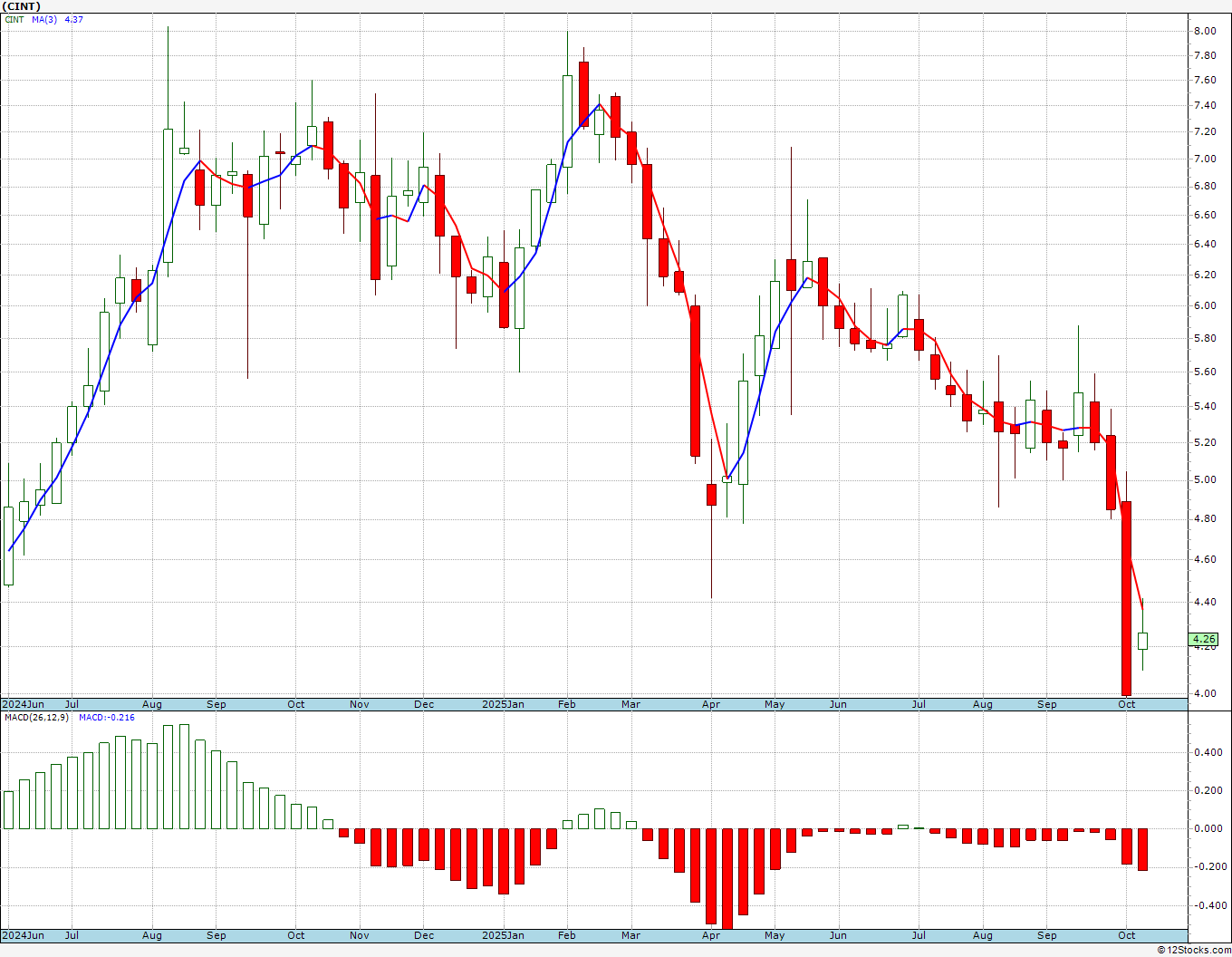Viewport: 1232px width, 957px height.
Task: Click the 6.40 price axis label
Action: click(x=1205, y=245)
